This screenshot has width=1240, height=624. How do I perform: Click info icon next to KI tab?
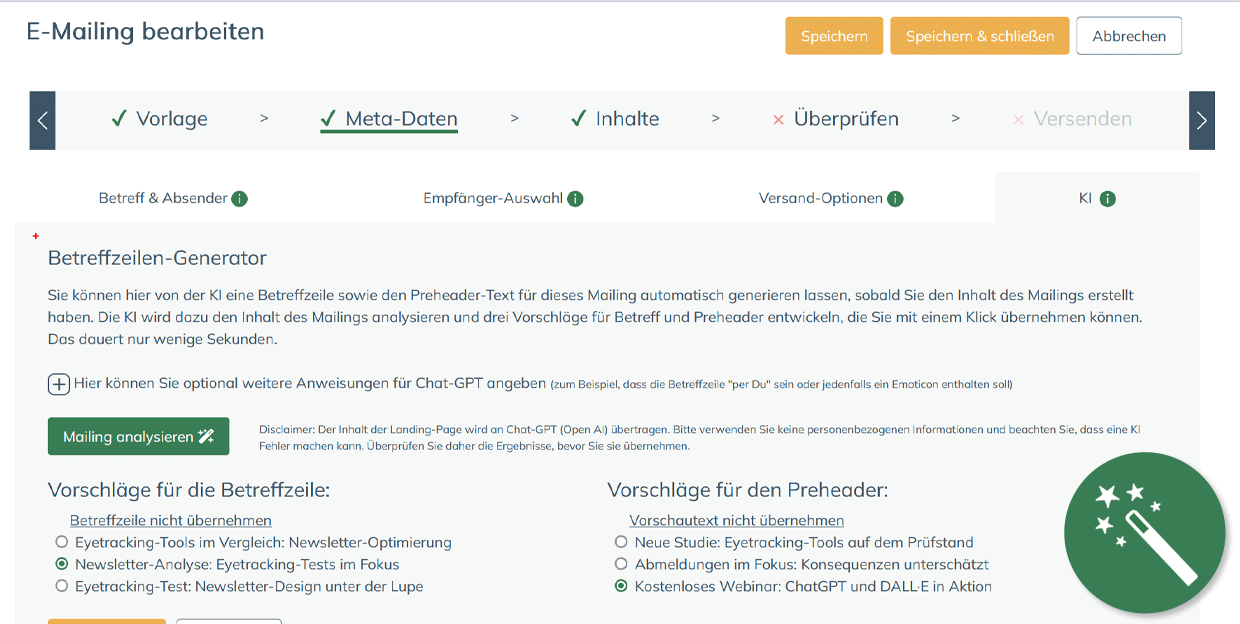1107,199
